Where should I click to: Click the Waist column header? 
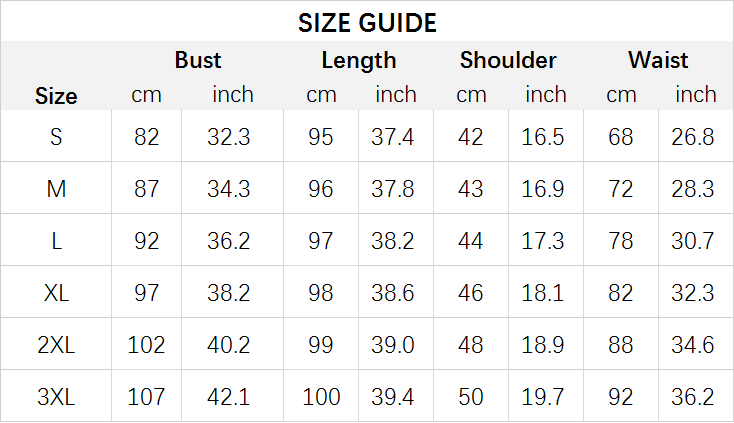tap(658, 60)
